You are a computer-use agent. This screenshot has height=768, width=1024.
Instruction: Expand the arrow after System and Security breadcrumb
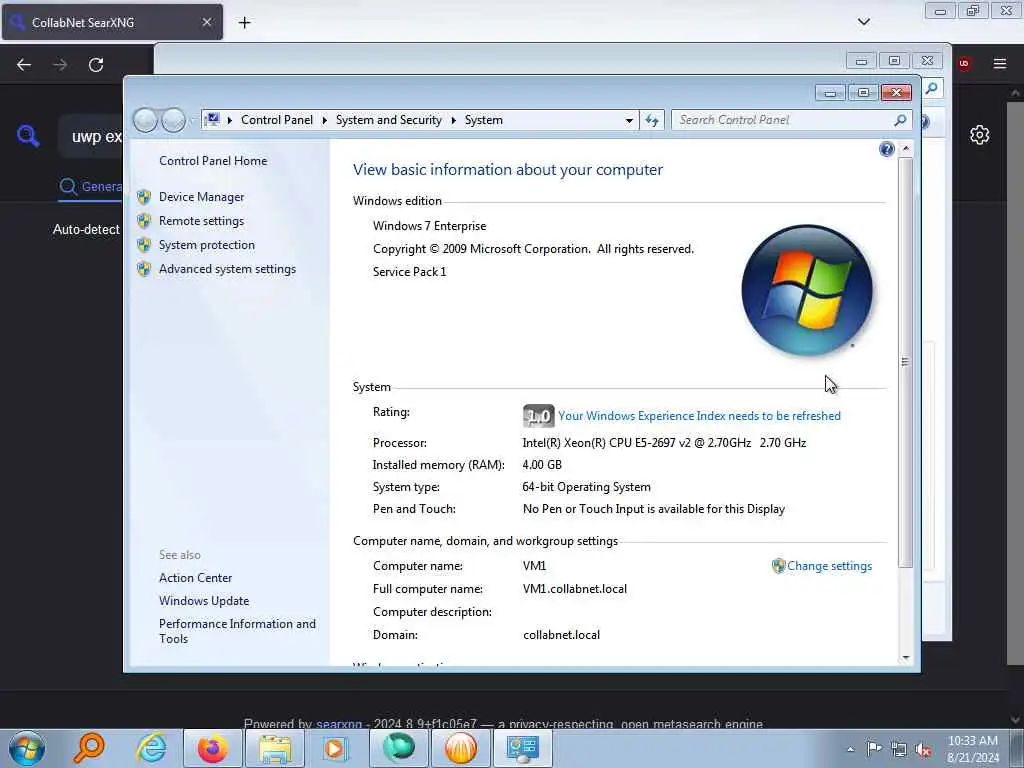(x=453, y=120)
